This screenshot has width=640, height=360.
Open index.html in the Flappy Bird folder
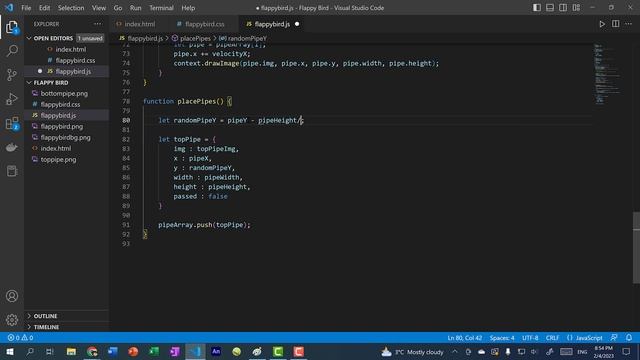point(56,149)
